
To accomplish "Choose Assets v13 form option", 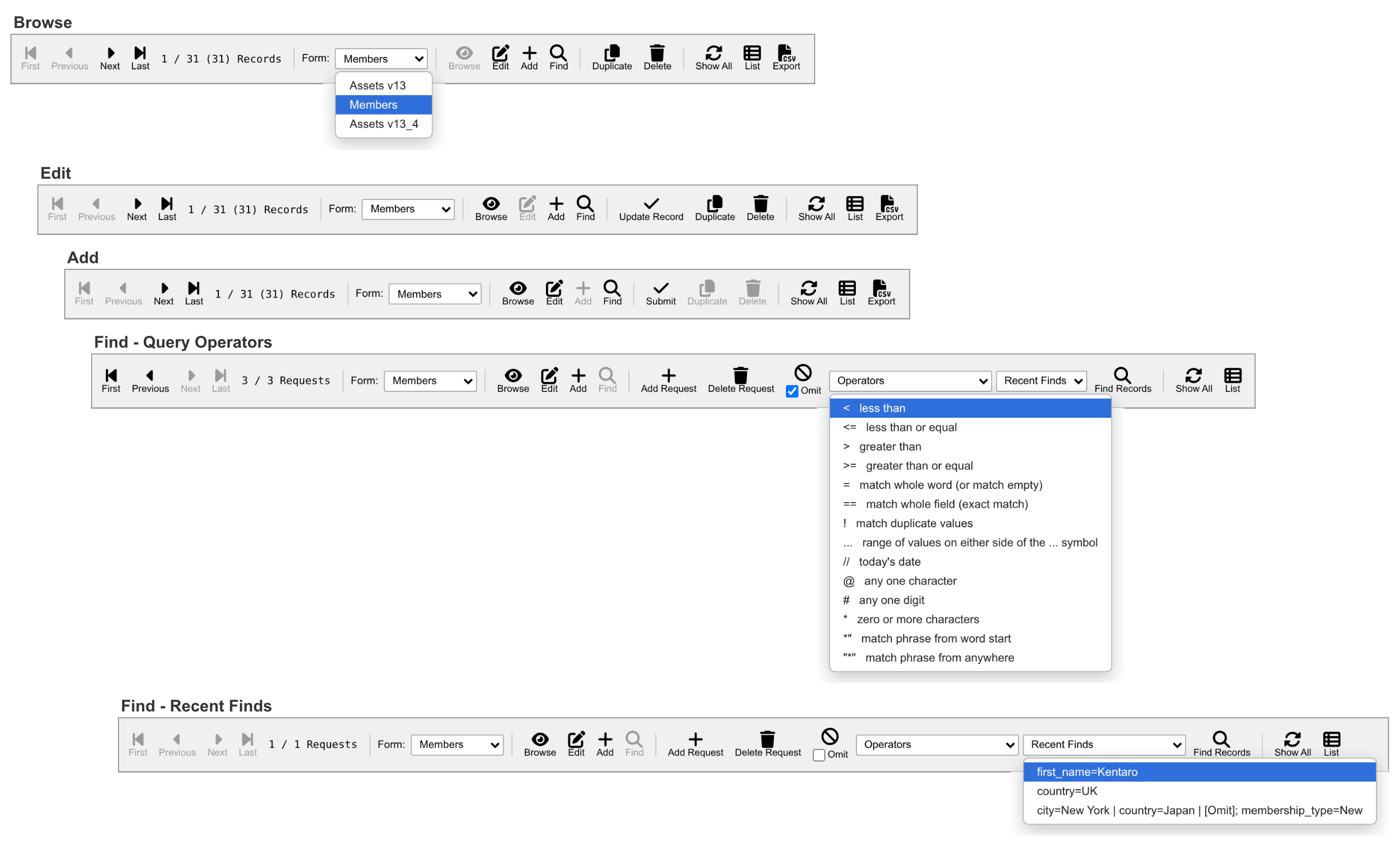I will 383,85.
